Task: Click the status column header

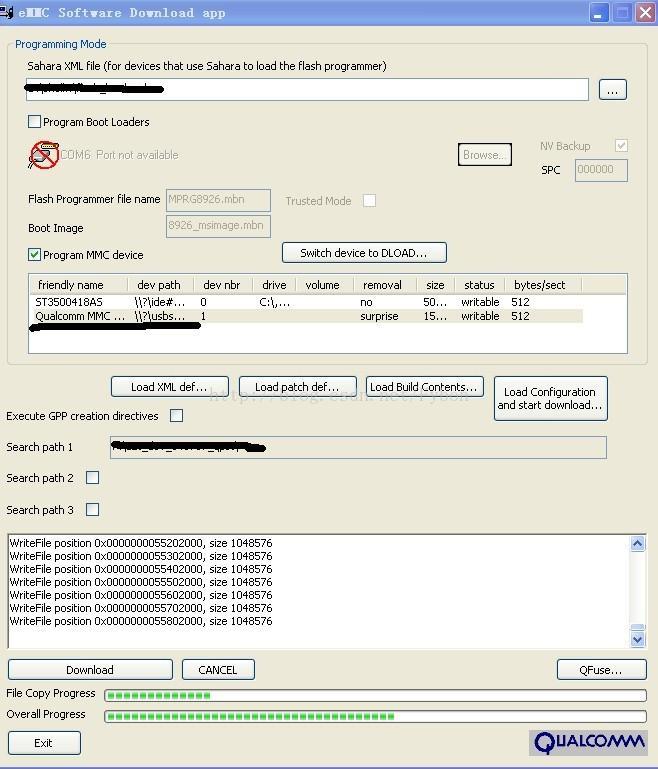Action: 480,285
